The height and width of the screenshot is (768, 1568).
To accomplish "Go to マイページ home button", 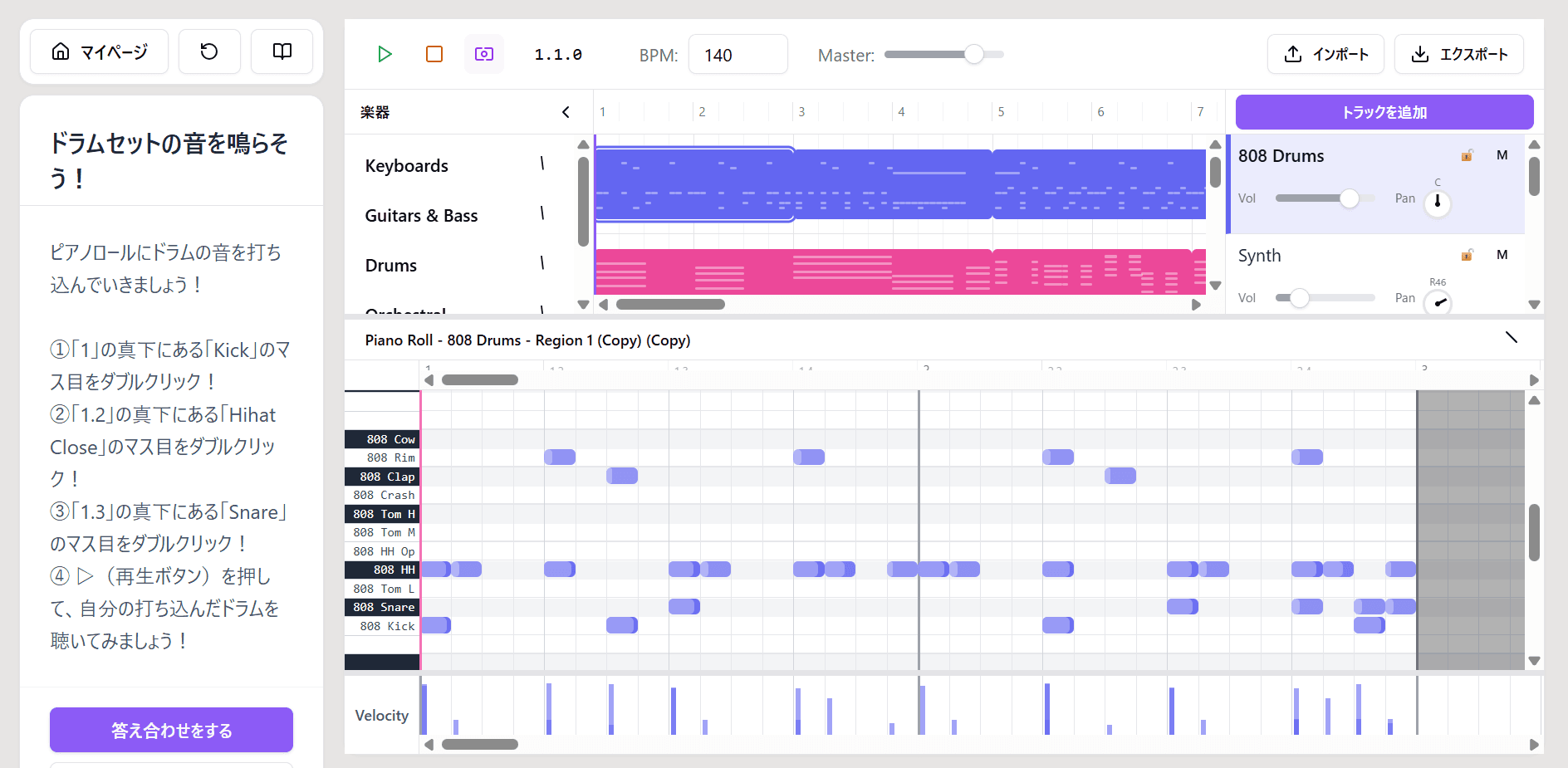I will (x=100, y=51).
